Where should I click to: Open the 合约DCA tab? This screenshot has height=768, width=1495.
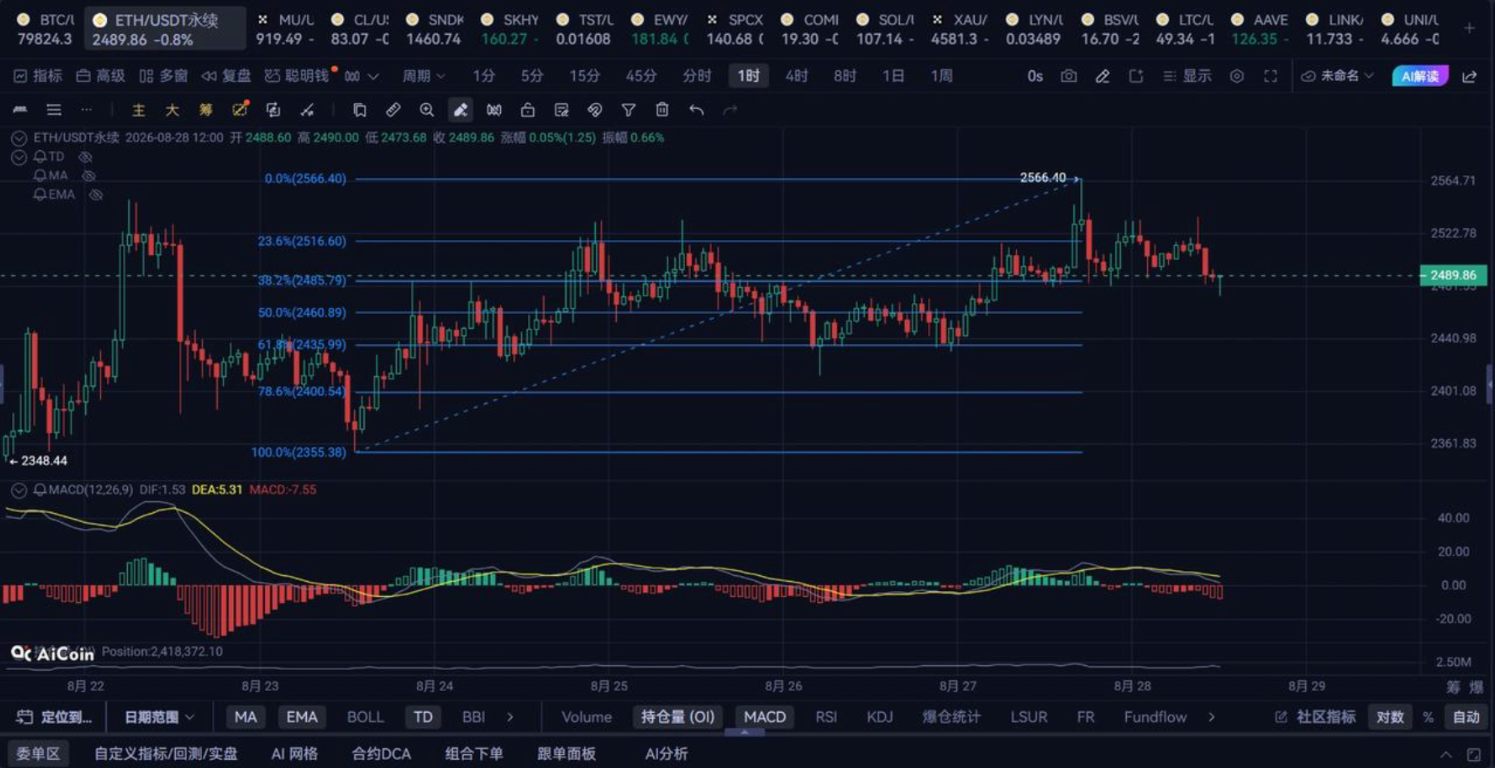pos(381,754)
